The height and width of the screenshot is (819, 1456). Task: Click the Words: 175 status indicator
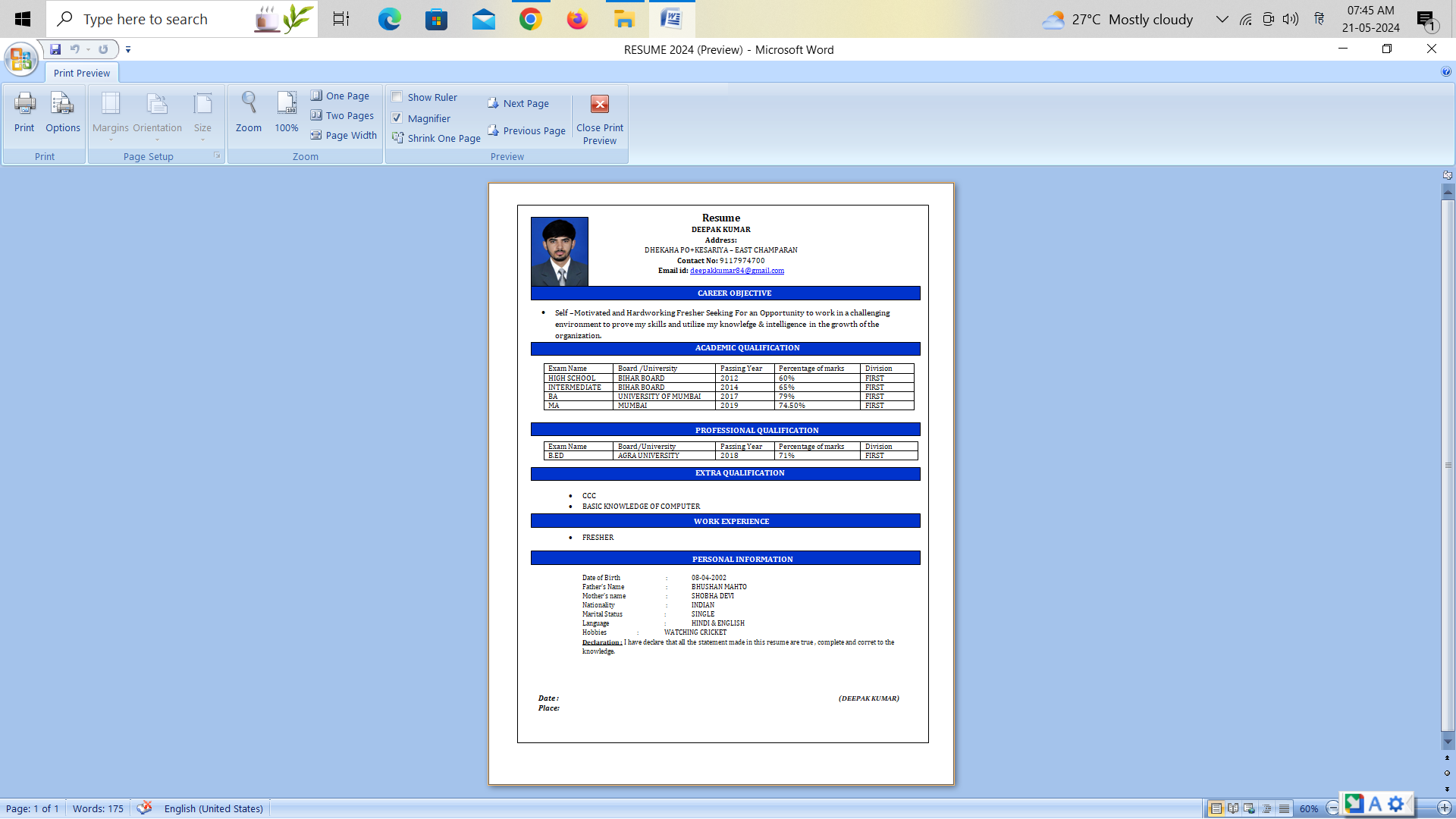(x=98, y=808)
